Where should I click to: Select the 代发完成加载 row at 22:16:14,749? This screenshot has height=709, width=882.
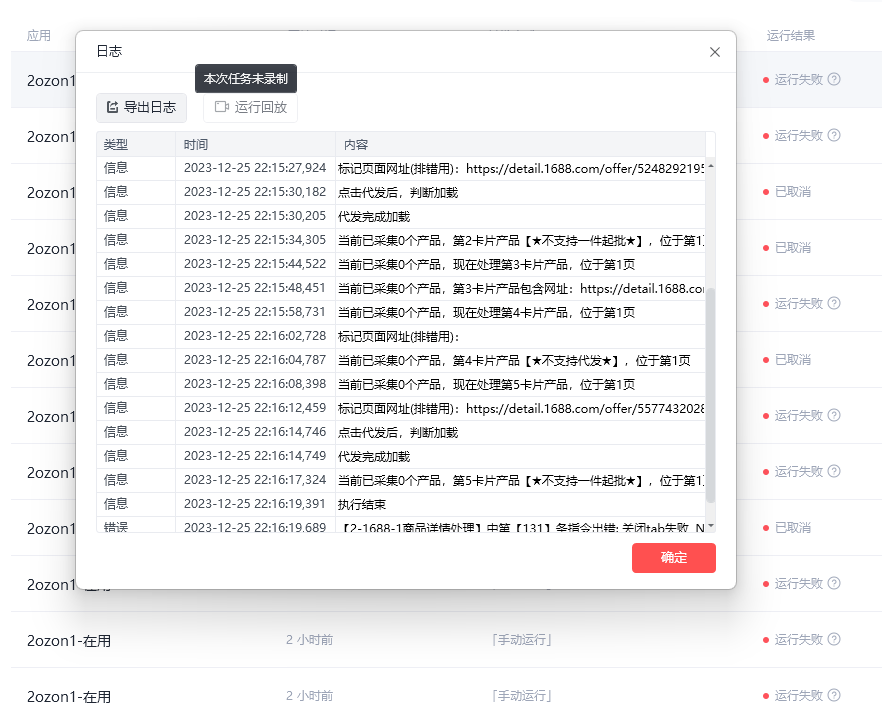(401, 456)
